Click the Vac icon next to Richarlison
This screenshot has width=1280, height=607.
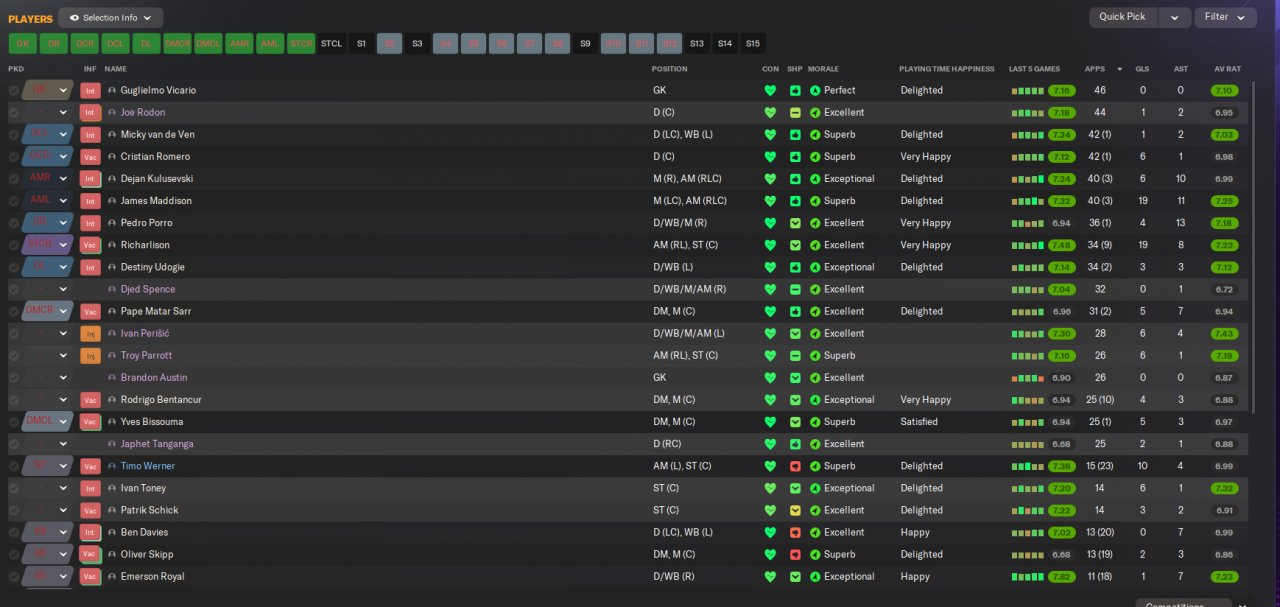pyautogui.click(x=90, y=245)
